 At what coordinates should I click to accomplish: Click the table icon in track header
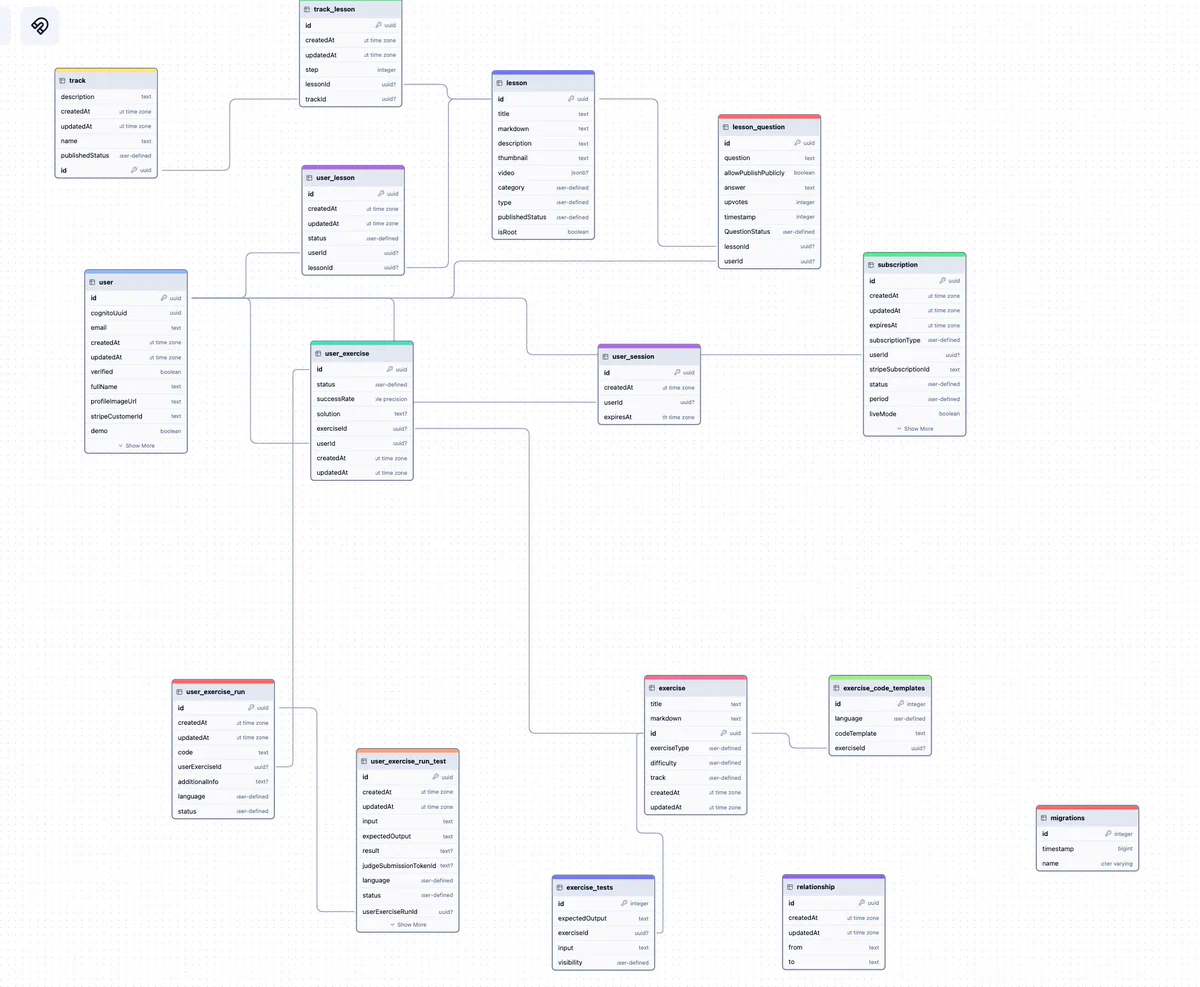click(62, 80)
